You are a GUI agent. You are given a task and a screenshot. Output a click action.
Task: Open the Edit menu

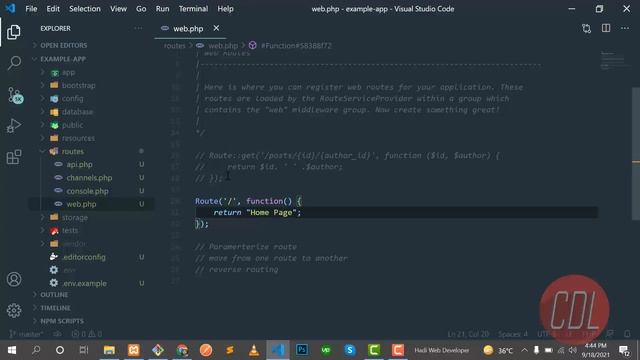pos(53,9)
